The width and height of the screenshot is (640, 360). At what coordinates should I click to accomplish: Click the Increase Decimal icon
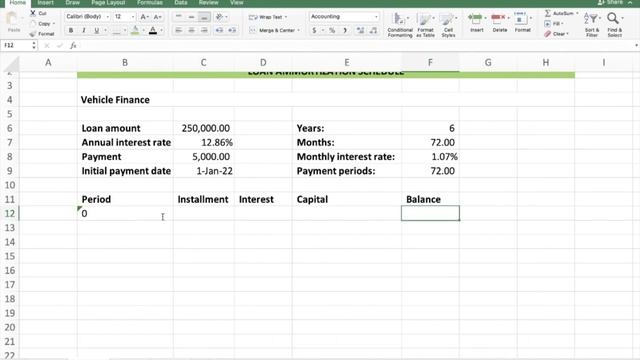tap(360, 31)
